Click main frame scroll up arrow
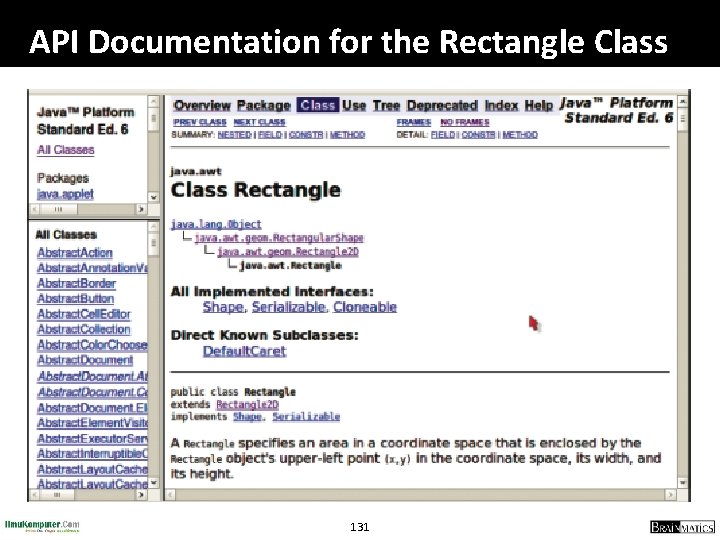Screen dimensions: 720x540 683,101
